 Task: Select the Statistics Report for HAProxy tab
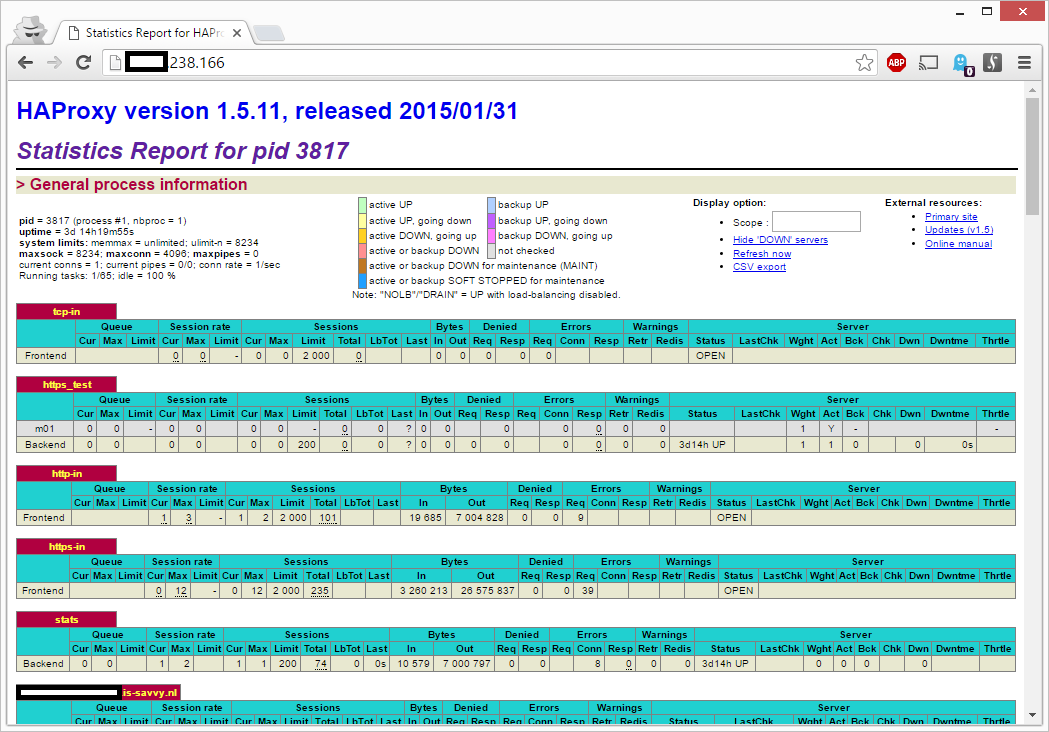(x=155, y=33)
